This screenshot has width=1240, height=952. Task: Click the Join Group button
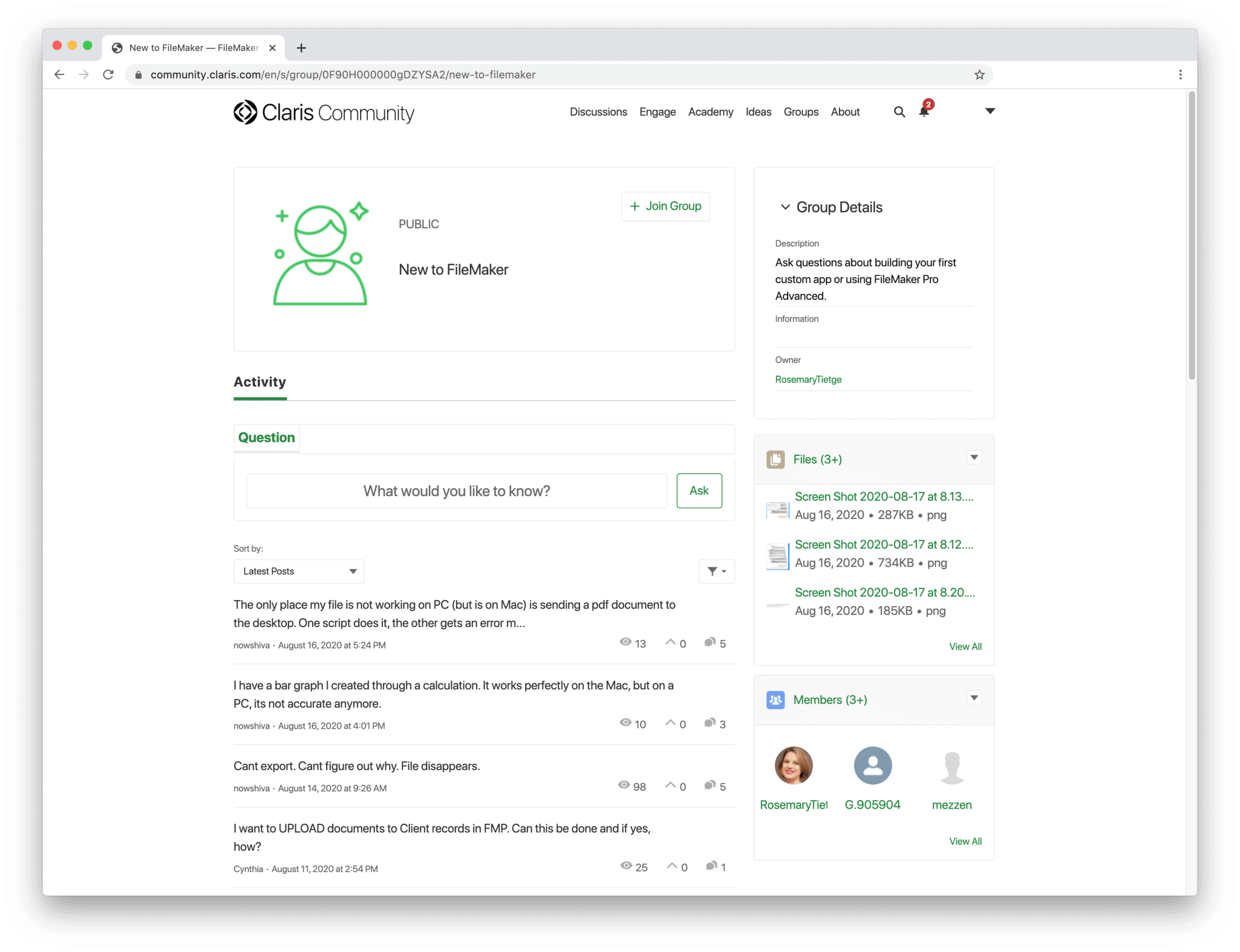click(x=665, y=206)
